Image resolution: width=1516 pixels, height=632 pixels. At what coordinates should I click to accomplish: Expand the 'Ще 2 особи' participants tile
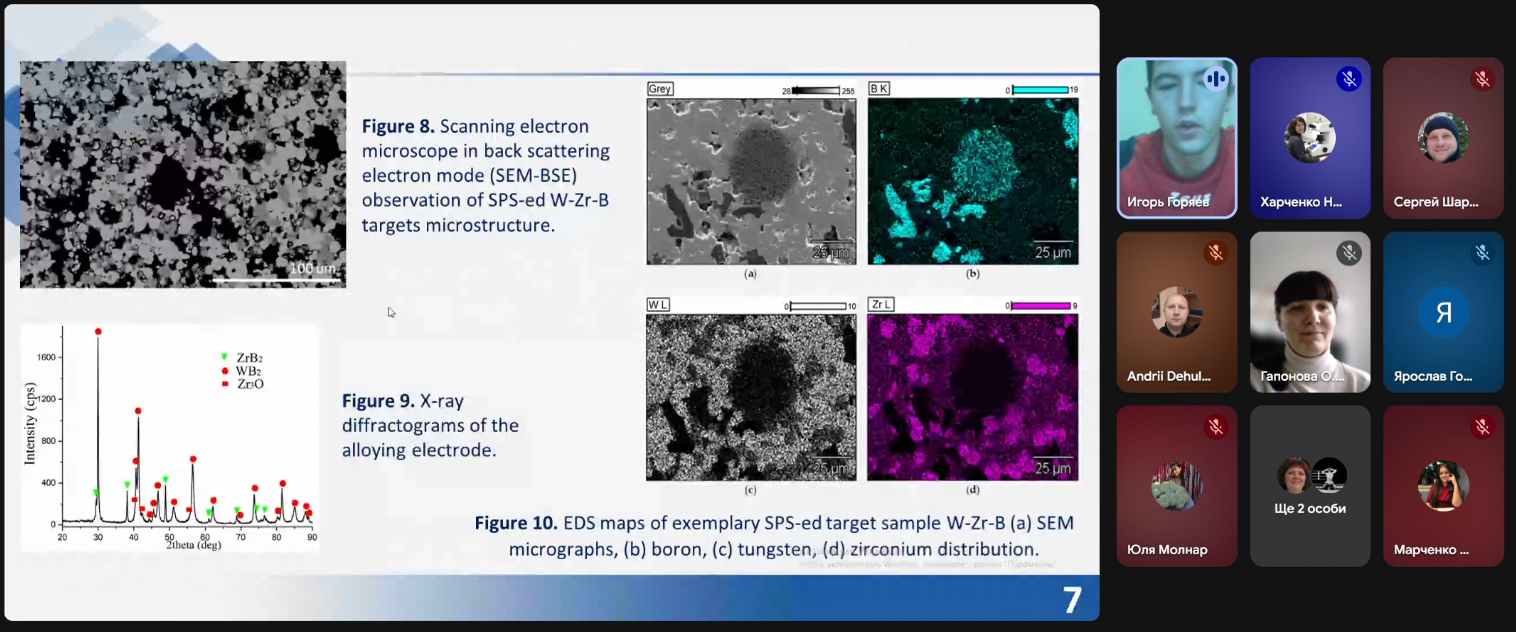(1310, 485)
